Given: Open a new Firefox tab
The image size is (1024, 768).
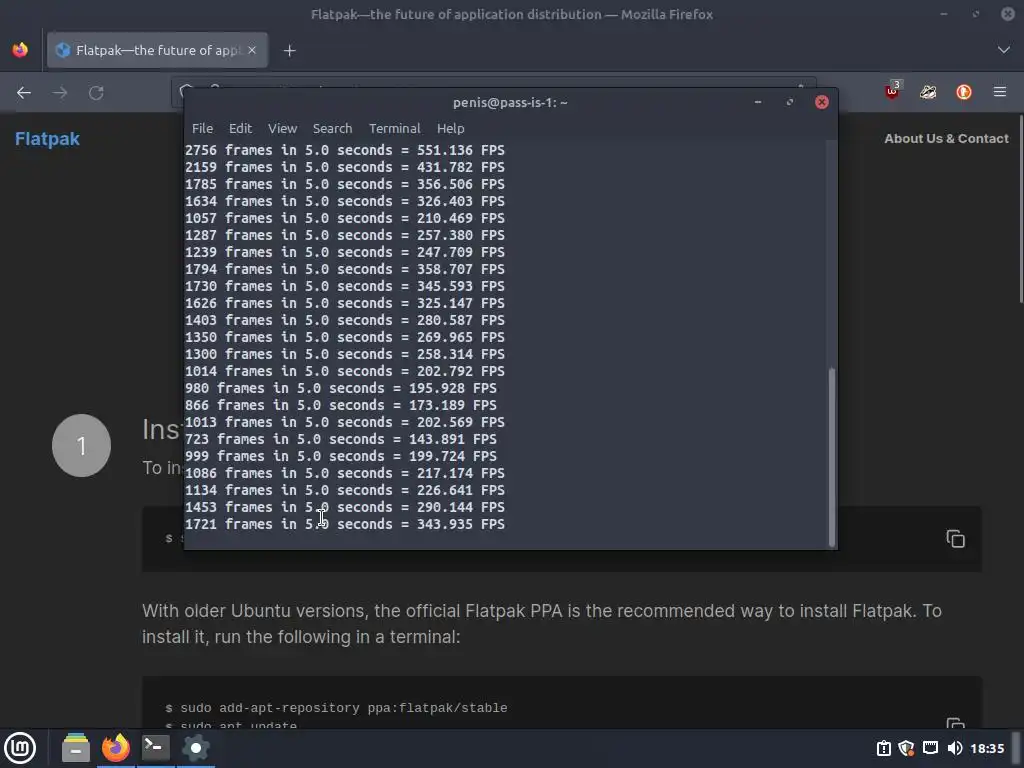Looking at the screenshot, I should pyautogui.click(x=289, y=51).
